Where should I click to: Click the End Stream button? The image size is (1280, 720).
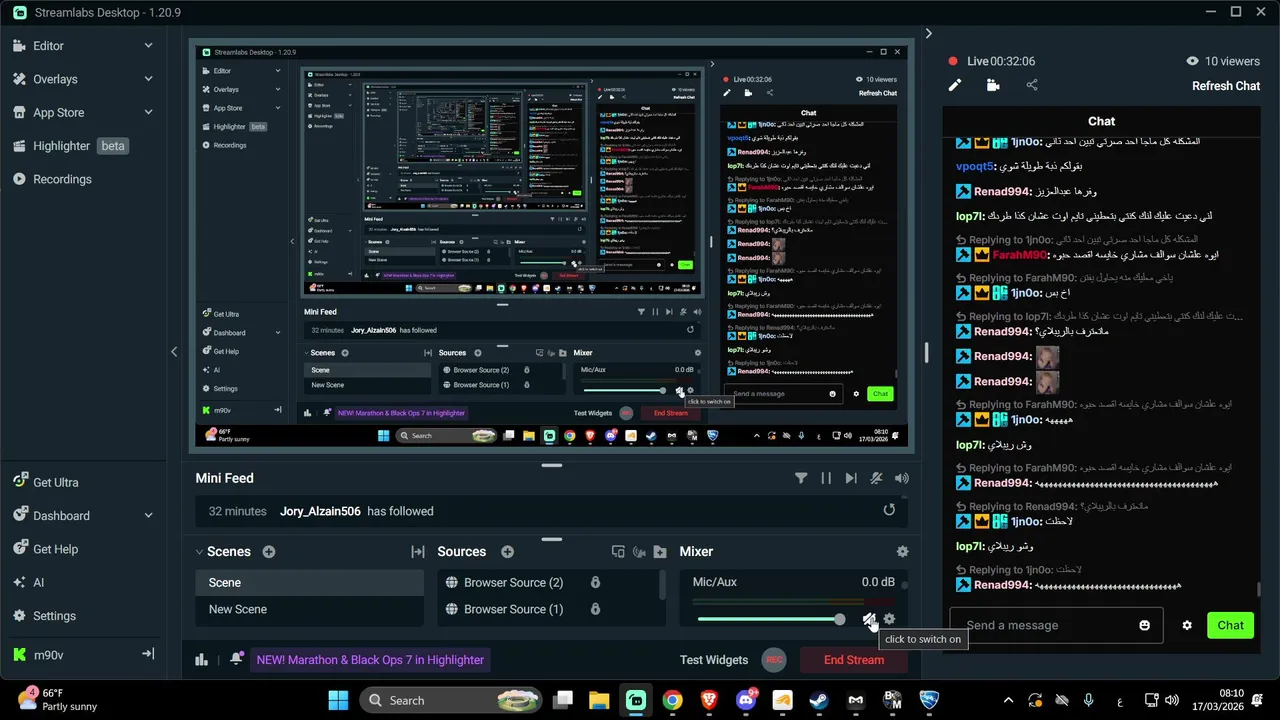[853, 659]
